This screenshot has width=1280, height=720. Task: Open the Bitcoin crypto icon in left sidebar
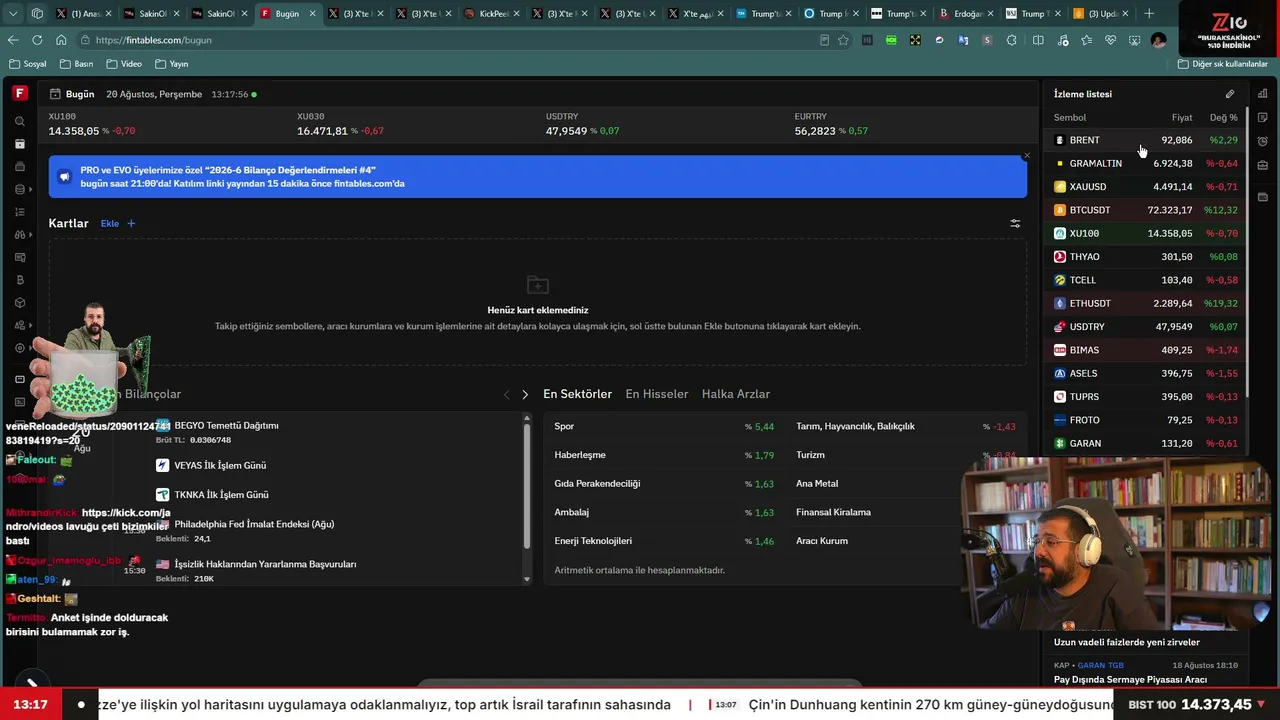[x=20, y=280]
